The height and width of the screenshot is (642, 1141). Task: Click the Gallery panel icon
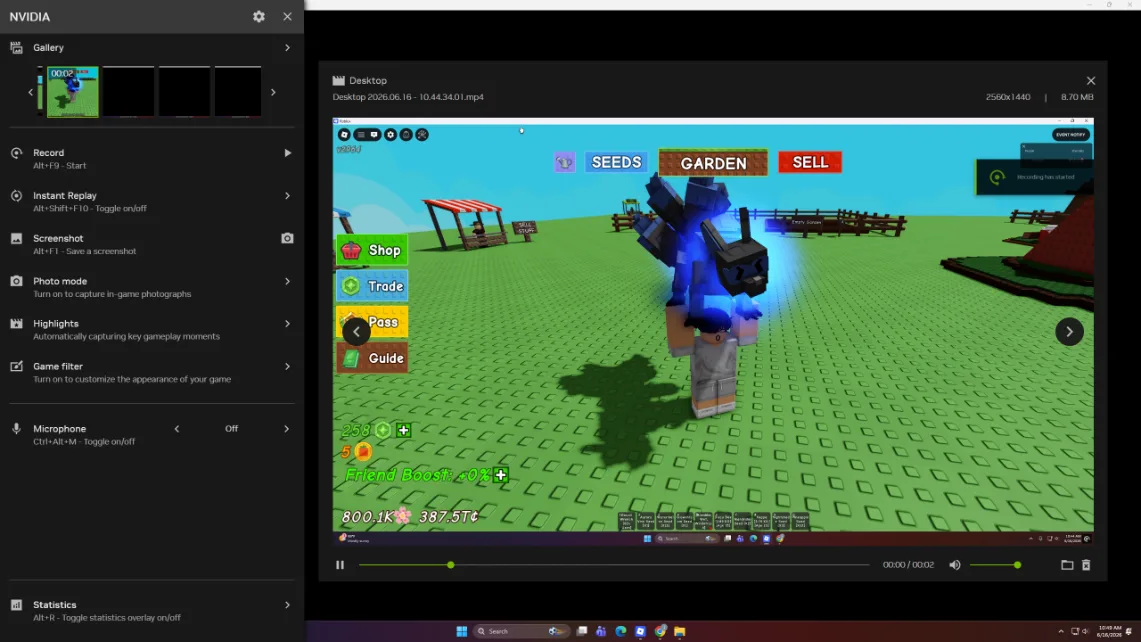[x=16, y=47]
